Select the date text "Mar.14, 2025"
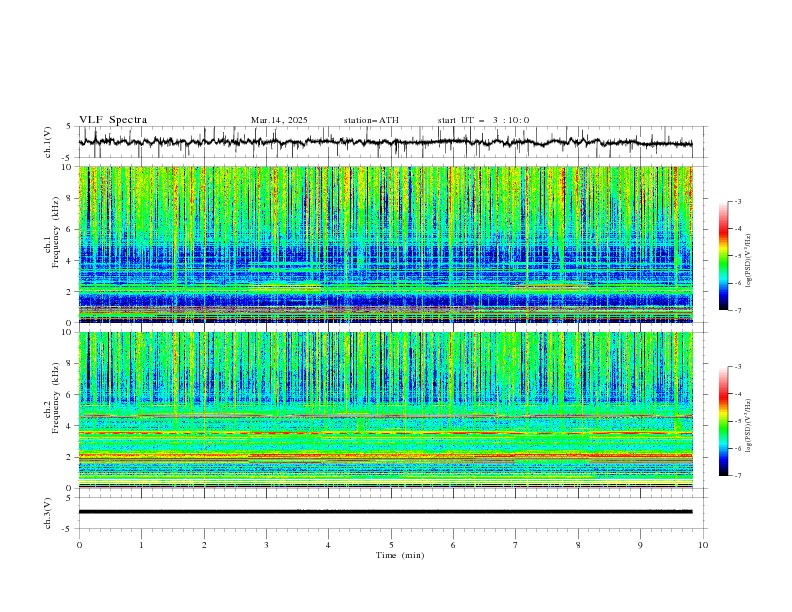Image resolution: width=792 pixels, height=612 pixels. [279, 120]
